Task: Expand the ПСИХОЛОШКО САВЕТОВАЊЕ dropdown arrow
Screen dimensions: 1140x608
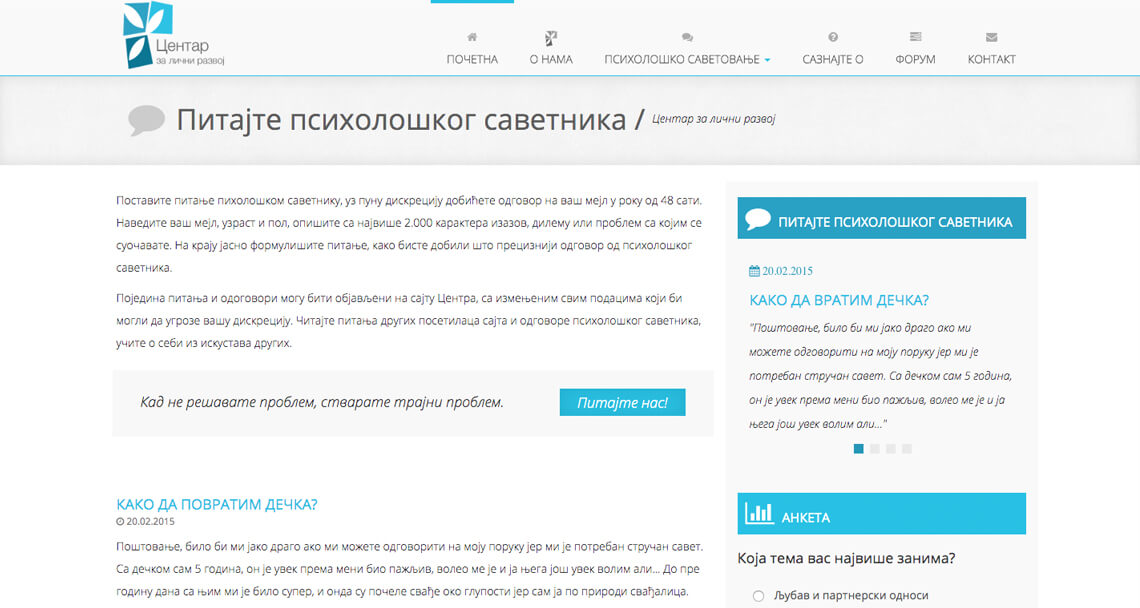Action: (767, 60)
